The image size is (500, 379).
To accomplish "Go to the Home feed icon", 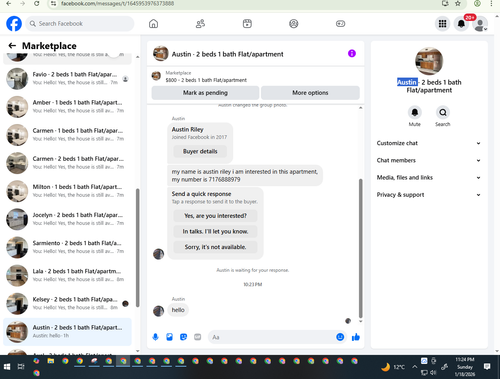I will [153, 24].
